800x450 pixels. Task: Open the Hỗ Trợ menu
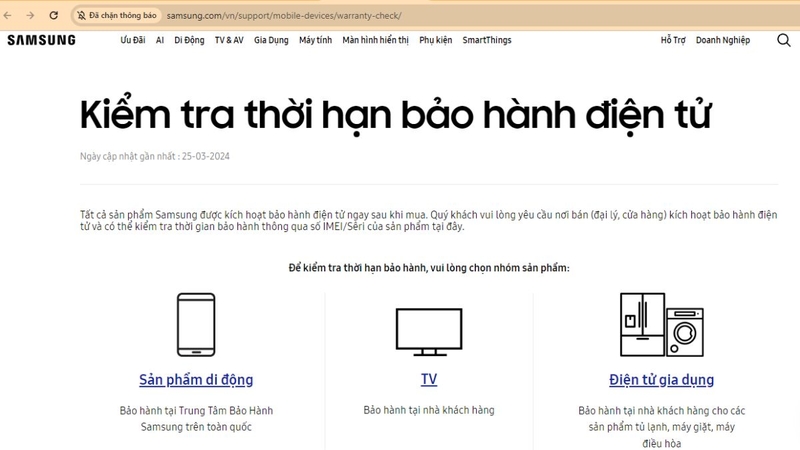(x=673, y=40)
